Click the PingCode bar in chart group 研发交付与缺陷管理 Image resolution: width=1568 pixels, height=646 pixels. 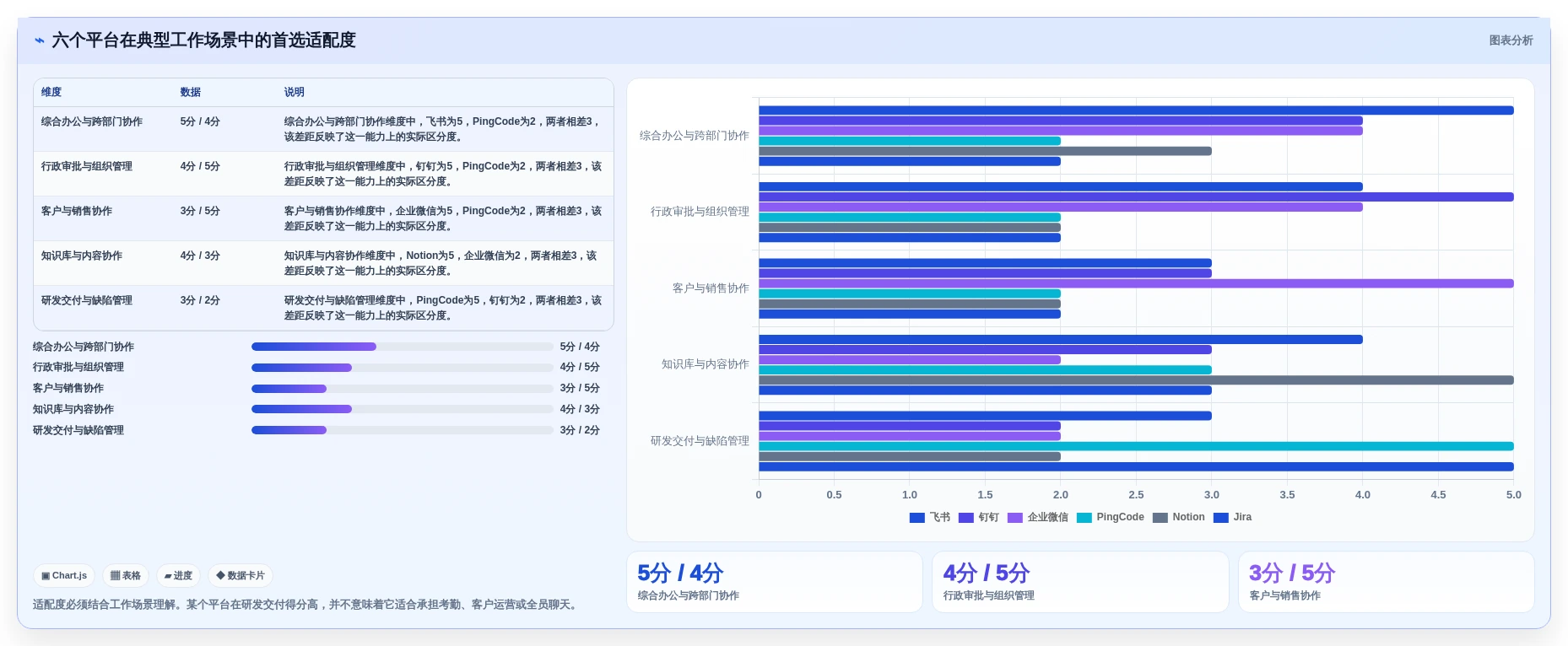coord(1136,446)
